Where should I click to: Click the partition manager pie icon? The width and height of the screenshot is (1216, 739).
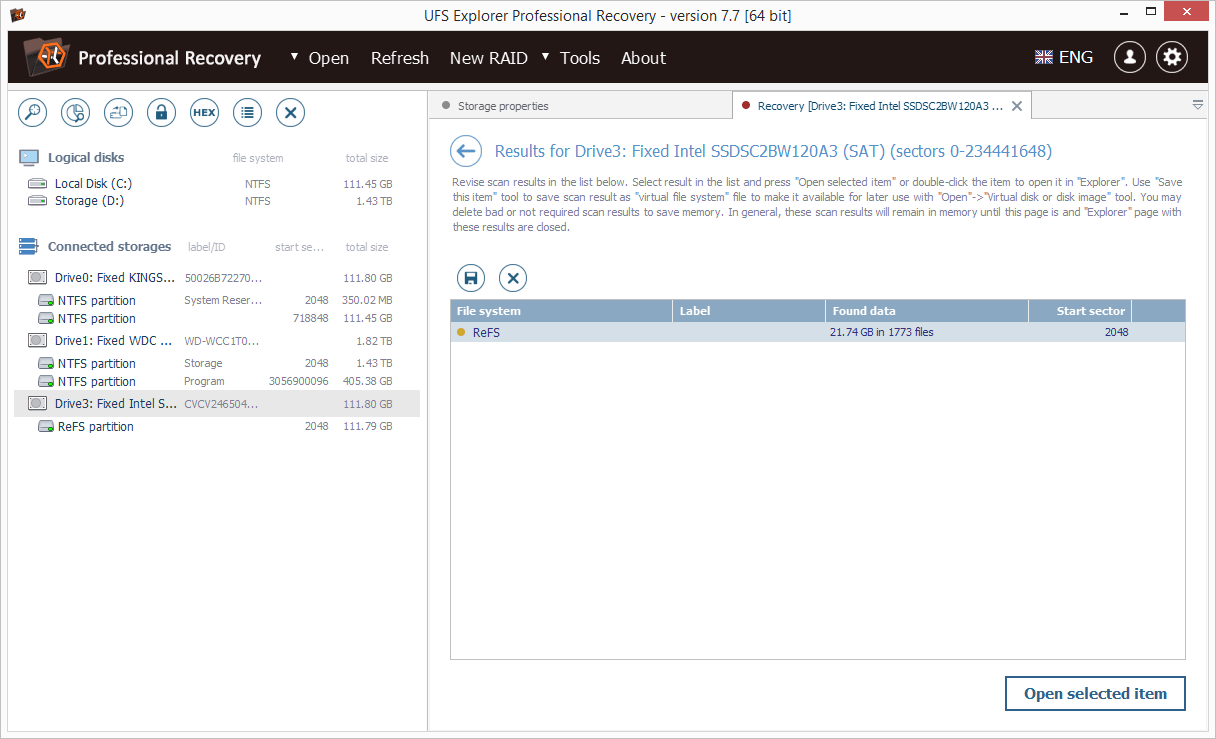[76, 113]
